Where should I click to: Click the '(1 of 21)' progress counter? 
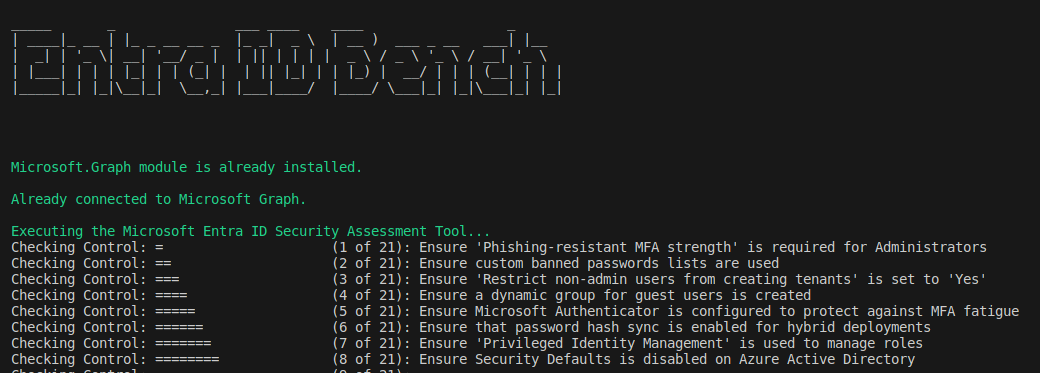tap(371, 248)
